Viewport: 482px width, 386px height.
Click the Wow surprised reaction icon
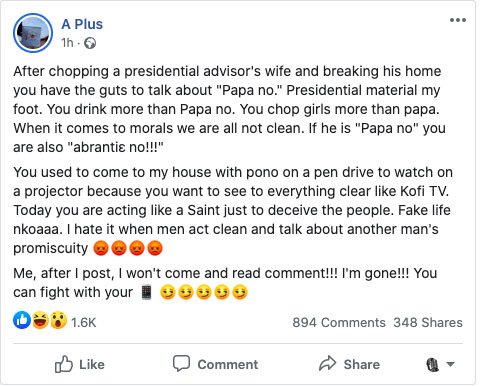[x=58, y=320]
